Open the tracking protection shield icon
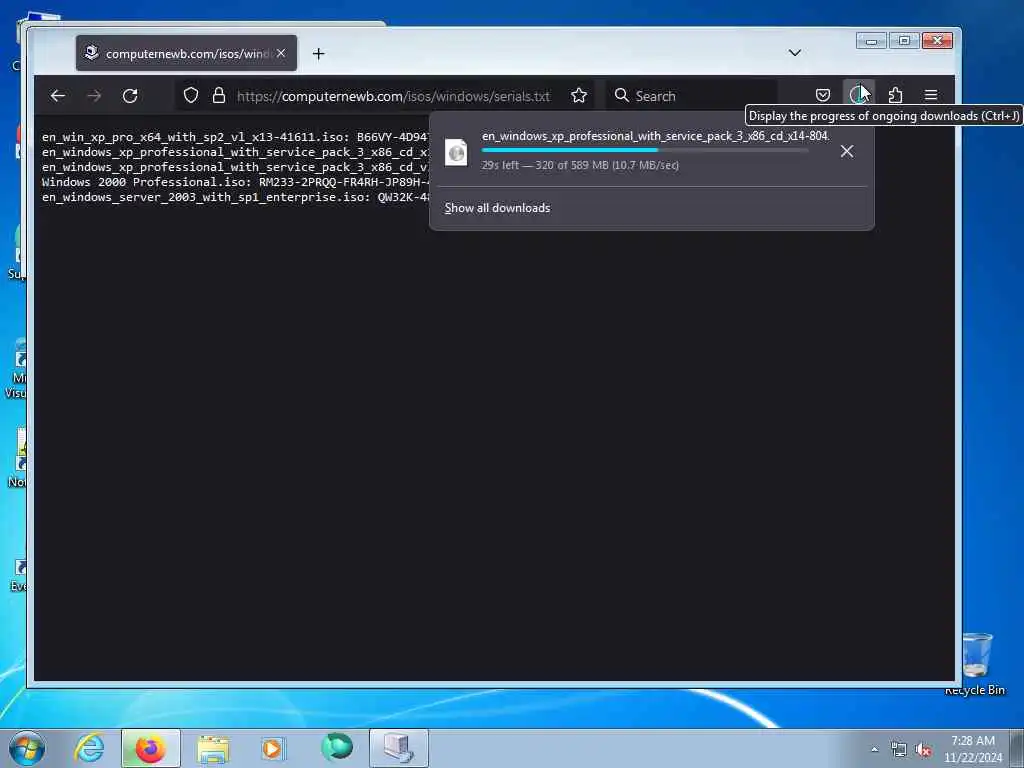The width and height of the screenshot is (1024, 768). pyautogui.click(x=191, y=95)
